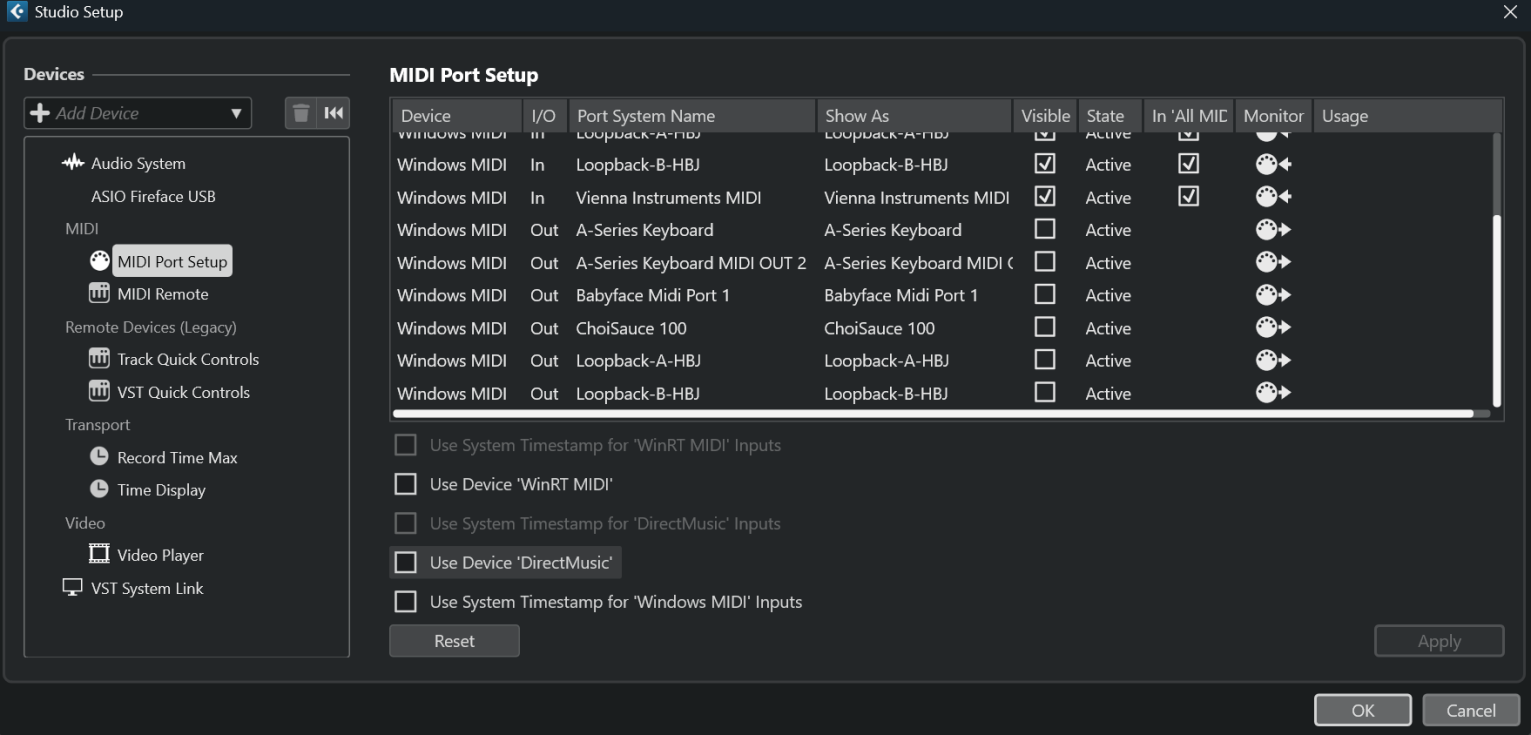Viewport: 1531px width, 735px height.
Task: Confirm the setup with OK
Action: coord(1363,710)
